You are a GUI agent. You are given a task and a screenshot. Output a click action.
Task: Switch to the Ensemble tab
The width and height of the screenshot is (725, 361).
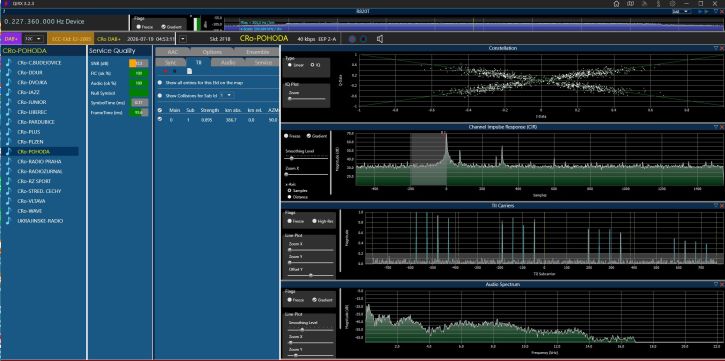[253, 52]
